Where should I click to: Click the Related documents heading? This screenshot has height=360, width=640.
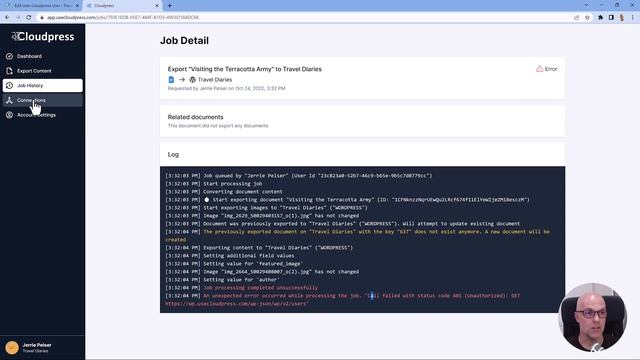click(x=196, y=117)
